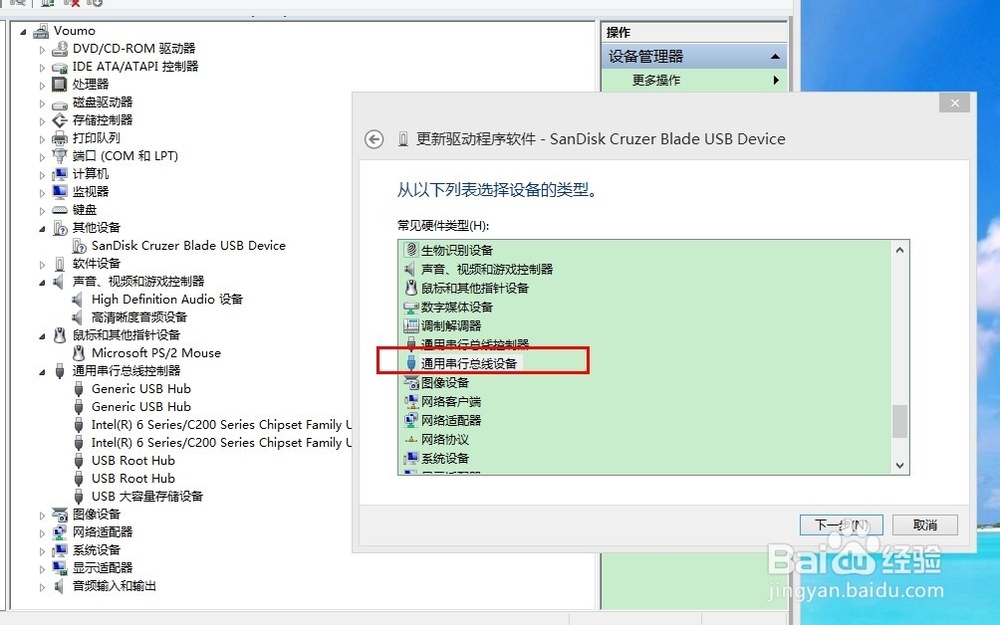The image size is (1000, 625).
Task: Click the hardware list scrollbar down arrow
Action: pyautogui.click(x=900, y=466)
